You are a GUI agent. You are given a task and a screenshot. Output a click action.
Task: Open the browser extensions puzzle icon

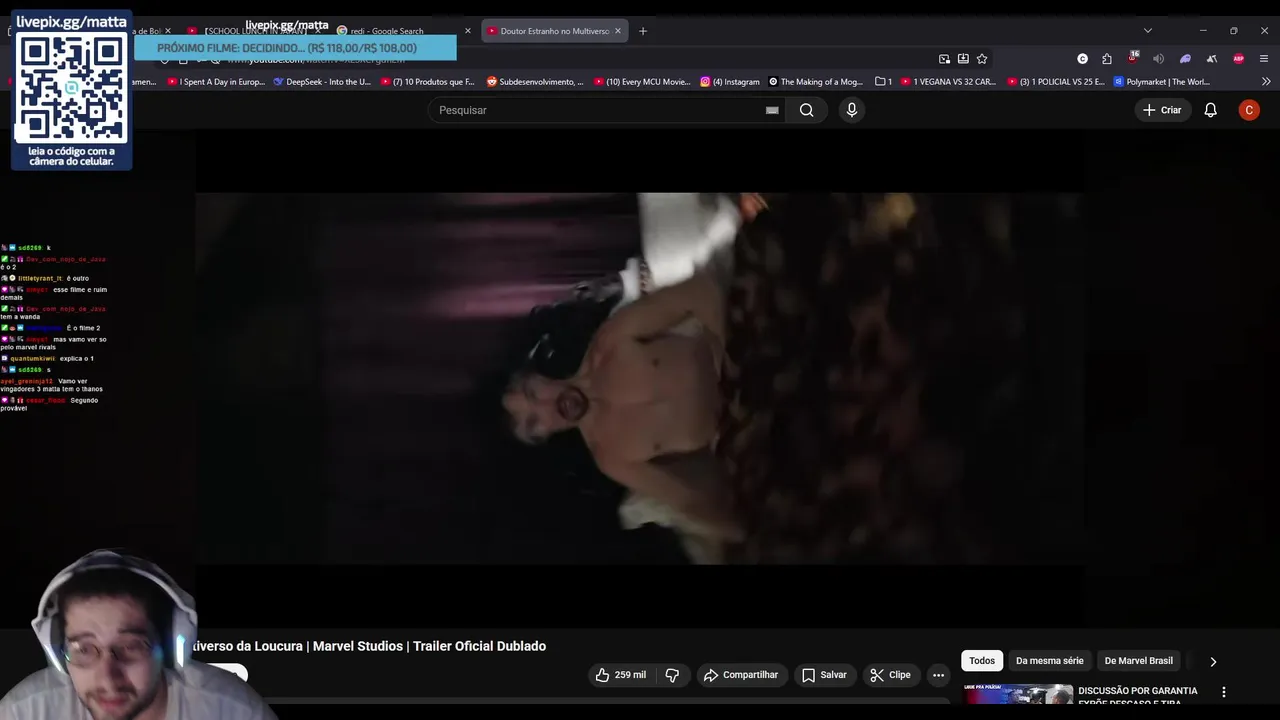(1107, 59)
